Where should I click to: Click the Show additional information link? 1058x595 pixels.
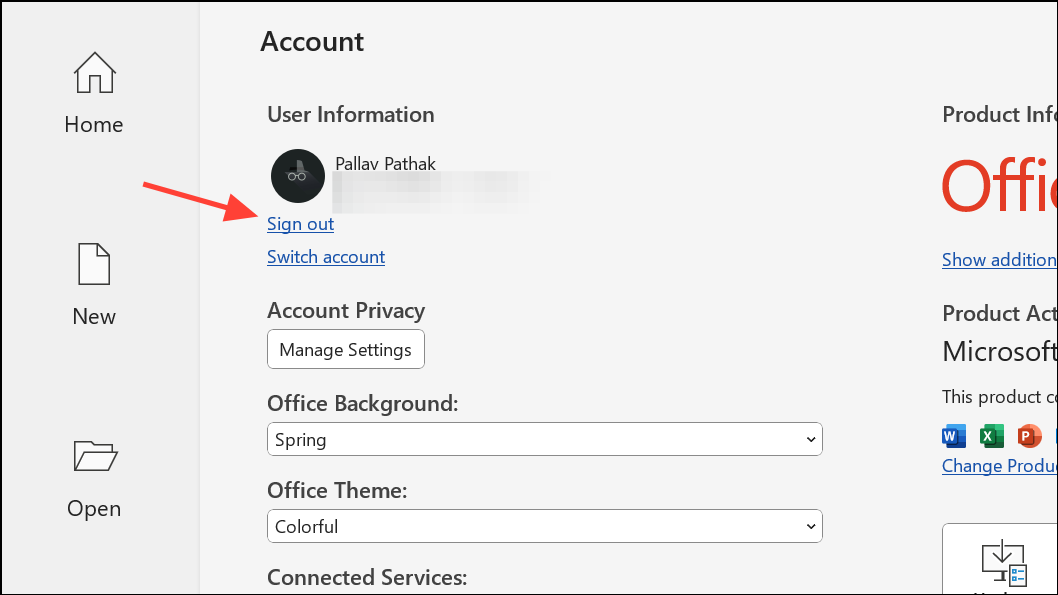coord(998,260)
